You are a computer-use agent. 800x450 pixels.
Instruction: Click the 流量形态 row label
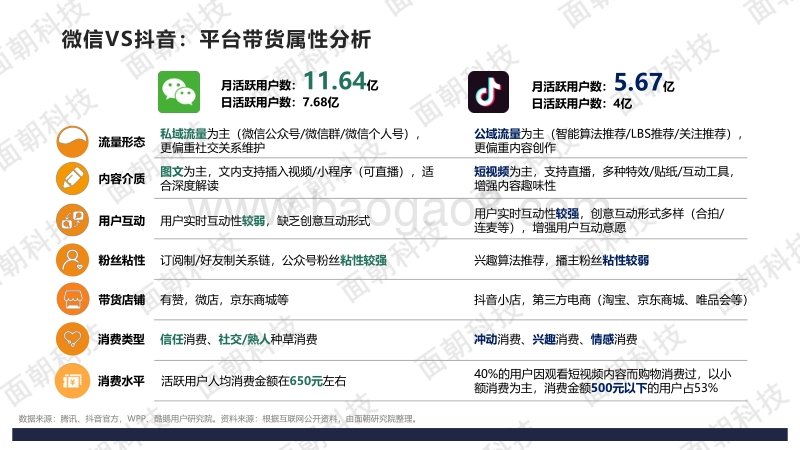pyautogui.click(x=121, y=142)
